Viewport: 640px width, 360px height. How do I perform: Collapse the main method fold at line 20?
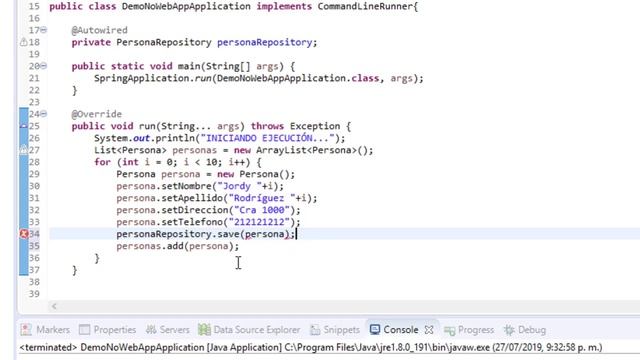pyautogui.click(x=43, y=66)
